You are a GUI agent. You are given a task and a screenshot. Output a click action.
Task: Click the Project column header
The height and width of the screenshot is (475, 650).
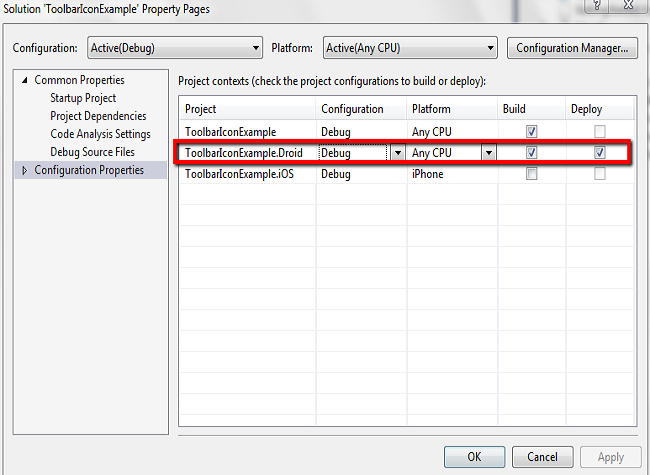247,109
